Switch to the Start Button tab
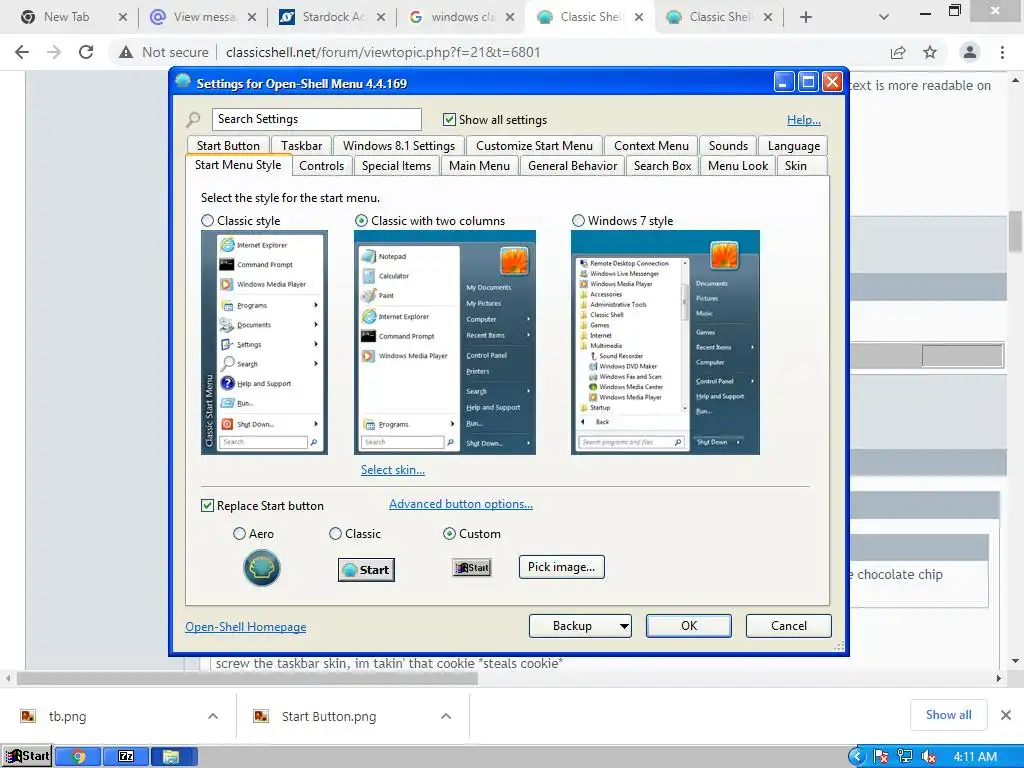The image size is (1024, 768). [228, 146]
